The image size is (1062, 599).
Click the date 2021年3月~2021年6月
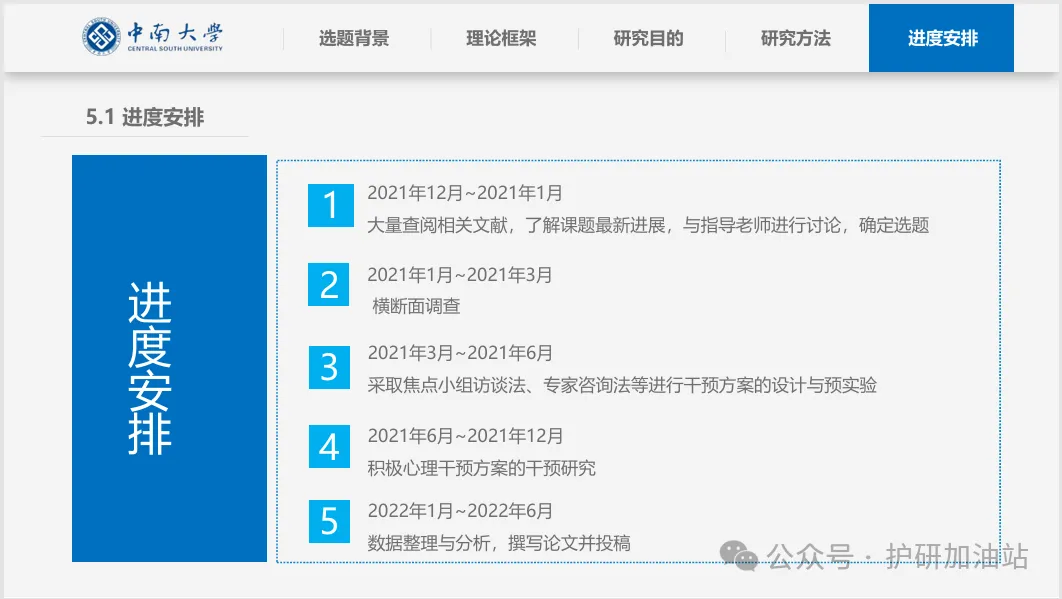[460, 353]
